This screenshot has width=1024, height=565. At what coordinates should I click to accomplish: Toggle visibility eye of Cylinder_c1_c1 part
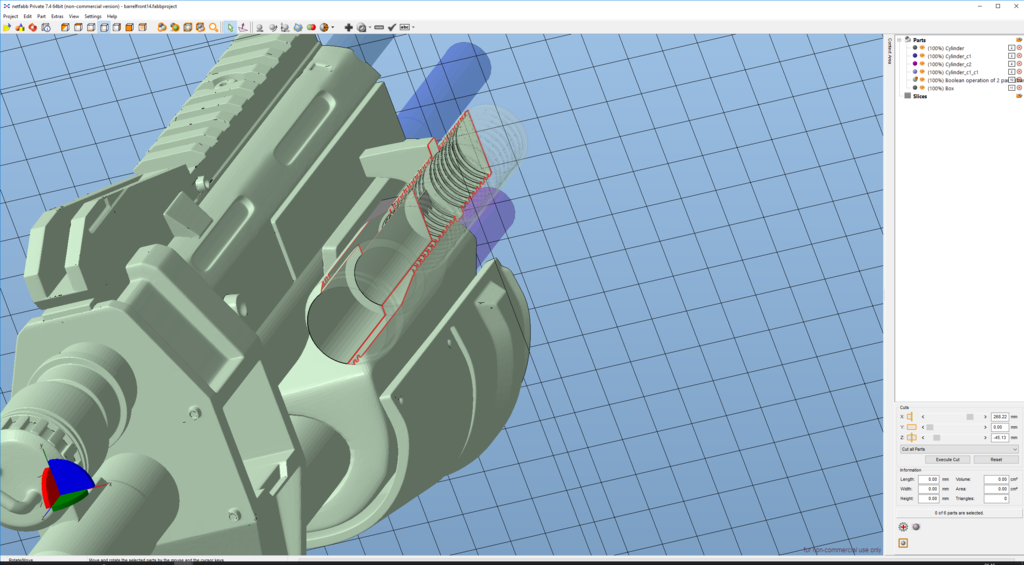click(922, 72)
